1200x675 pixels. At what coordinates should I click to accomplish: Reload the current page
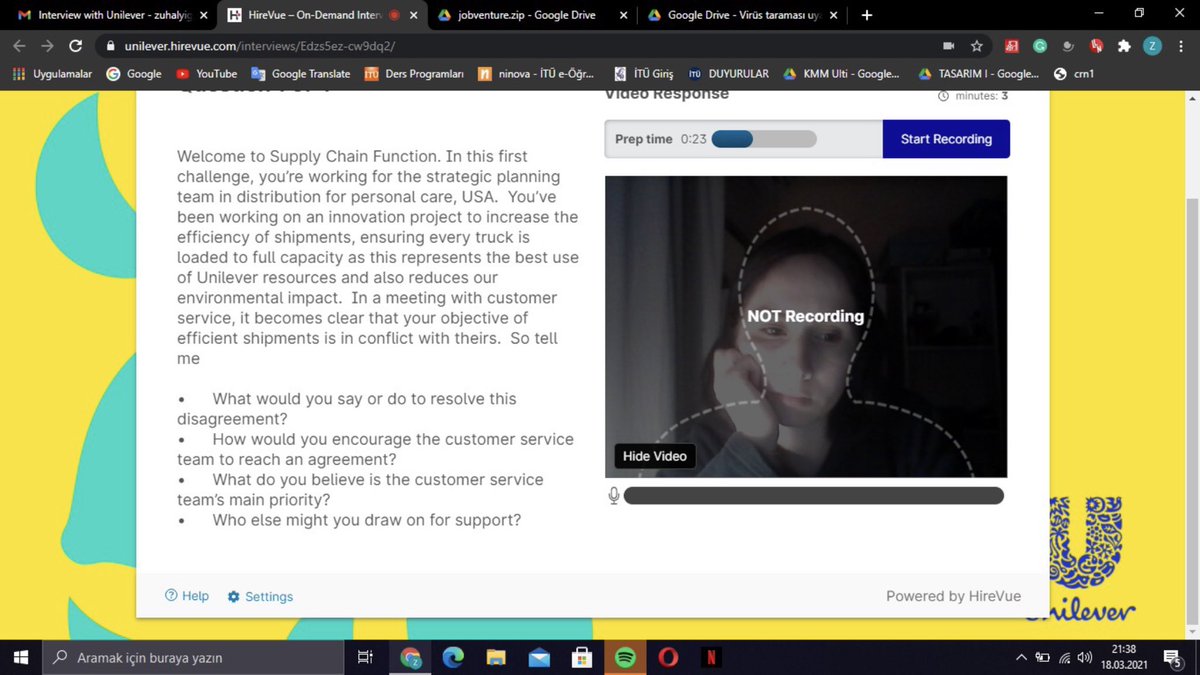(75, 46)
